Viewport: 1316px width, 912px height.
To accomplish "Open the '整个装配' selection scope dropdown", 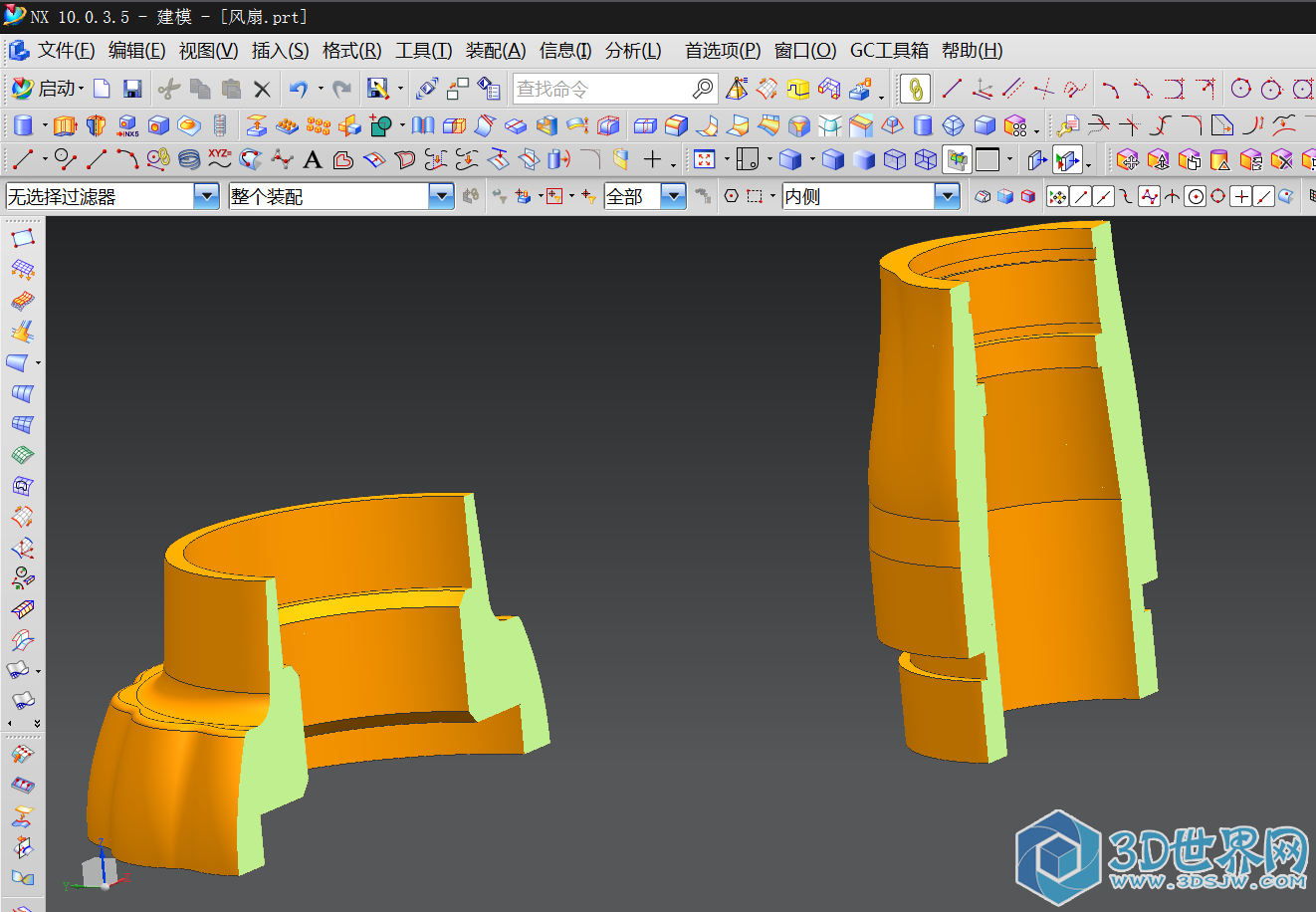I will tap(441, 196).
